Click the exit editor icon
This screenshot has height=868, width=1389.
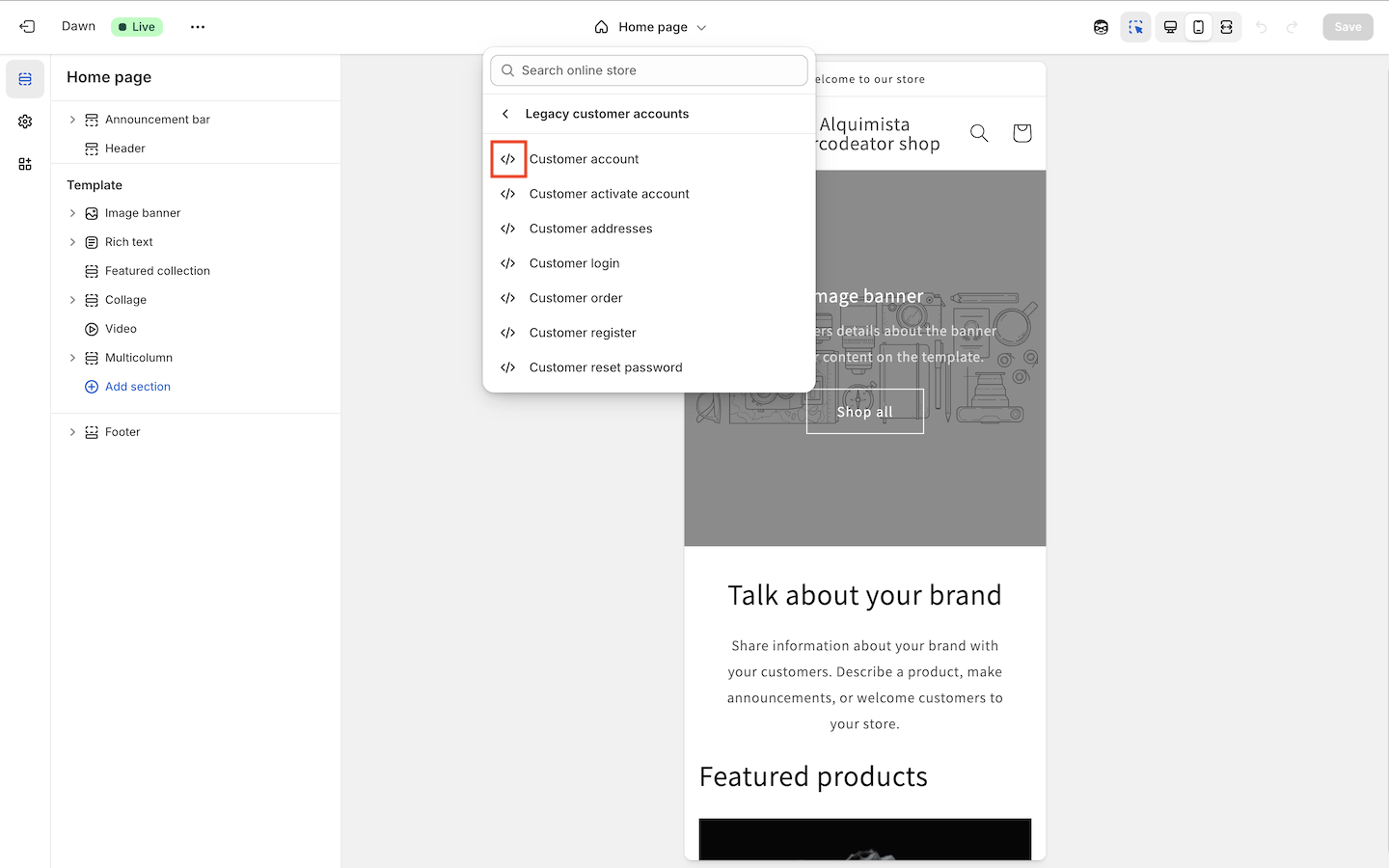27,27
